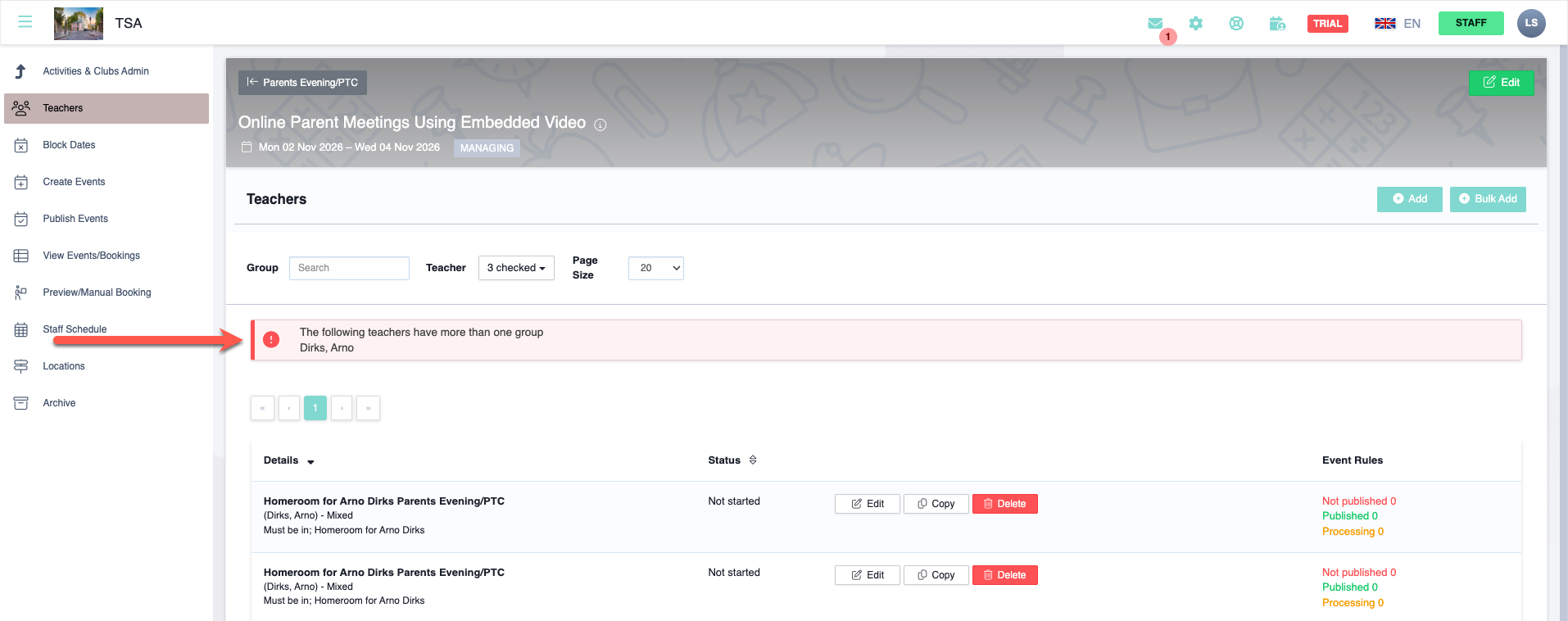Open Block Dates in sidebar
Viewport: 1568px width, 621px height.
pyautogui.click(x=69, y=145)
